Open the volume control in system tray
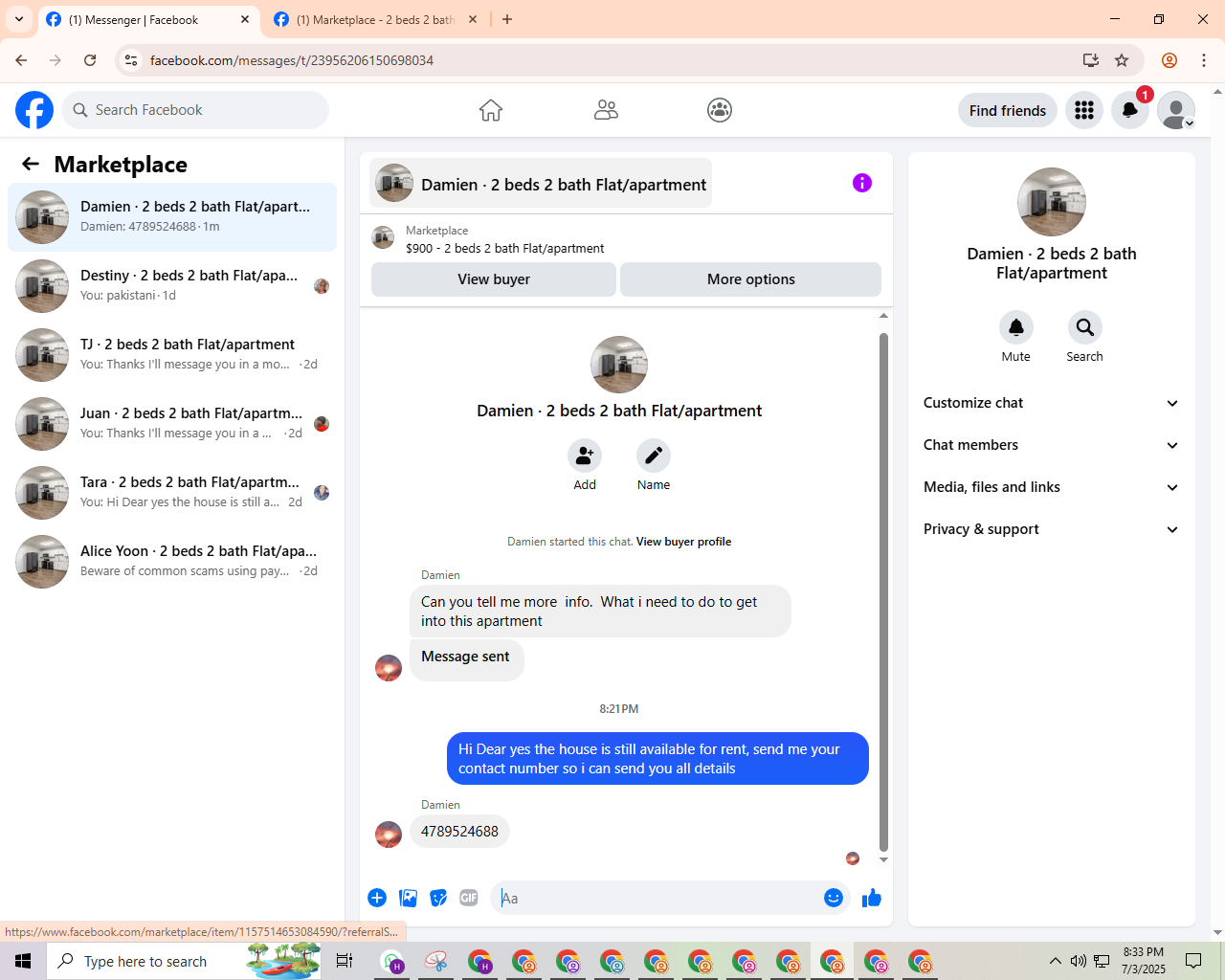The height and width of the screenshot is (980, 1225). 1079,961
